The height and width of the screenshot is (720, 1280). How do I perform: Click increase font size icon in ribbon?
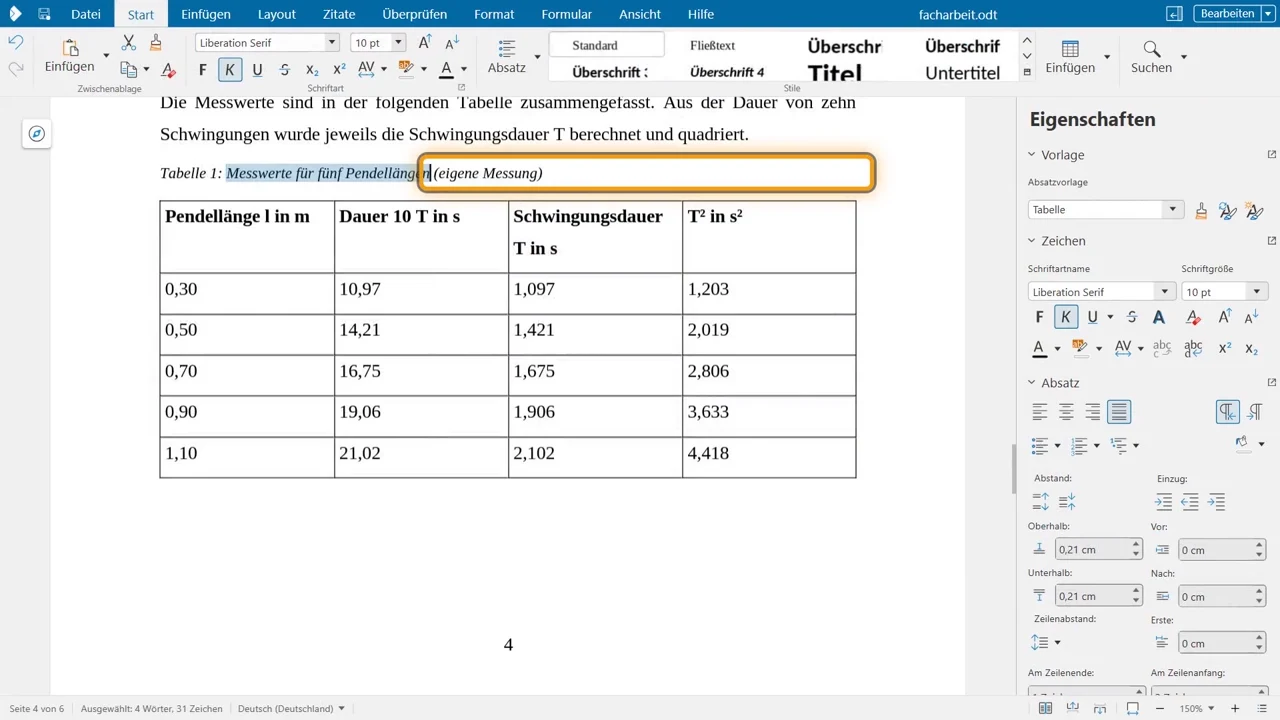[425, 42]
